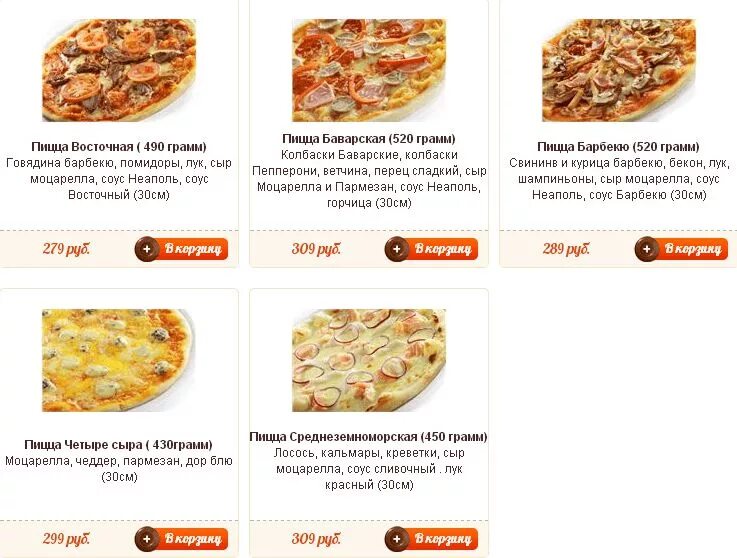Add Пицца Баварская using В корзину button
The width and height of the screenshot is (737, 558).
pos(431,249)
